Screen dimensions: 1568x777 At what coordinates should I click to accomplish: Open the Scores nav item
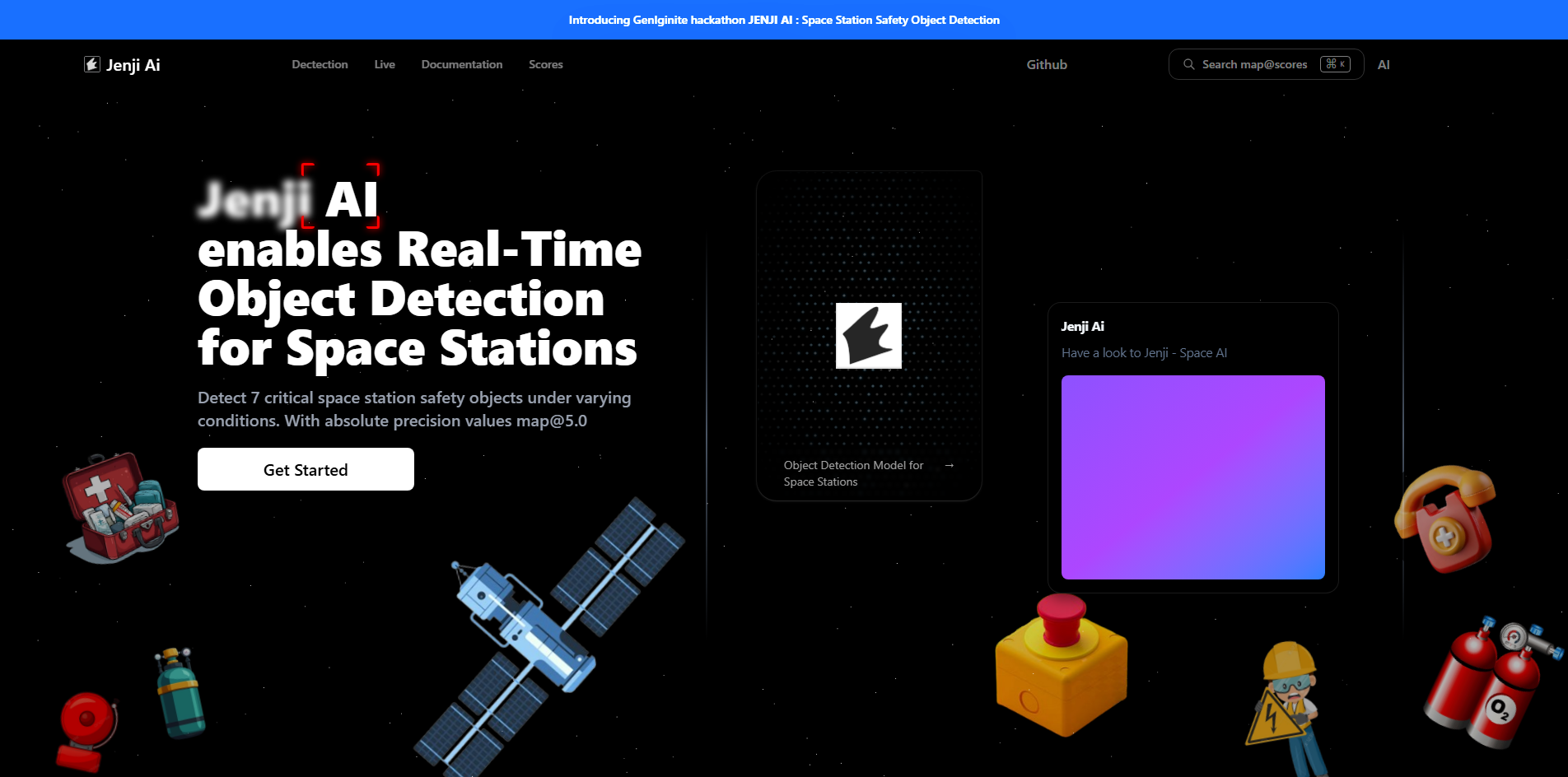tap(545, 64)
